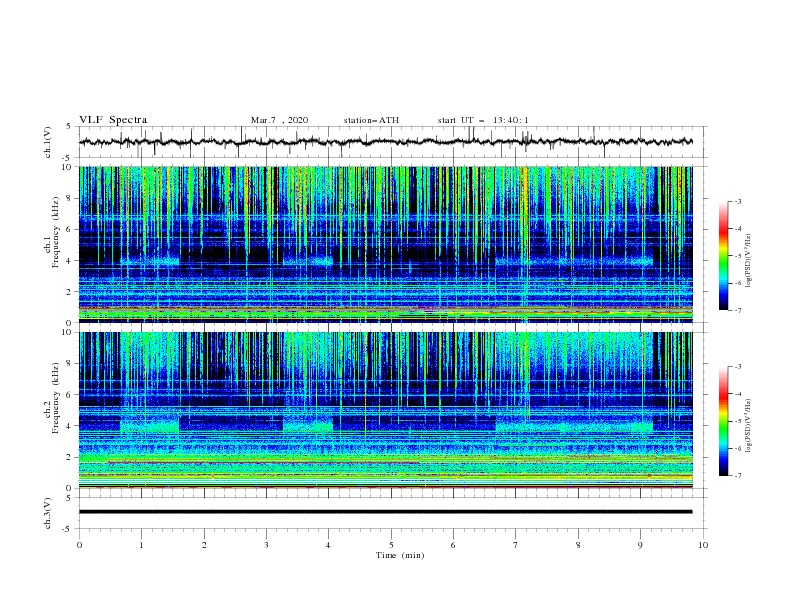Click time axis tick label "6"

tap(453, 545)
